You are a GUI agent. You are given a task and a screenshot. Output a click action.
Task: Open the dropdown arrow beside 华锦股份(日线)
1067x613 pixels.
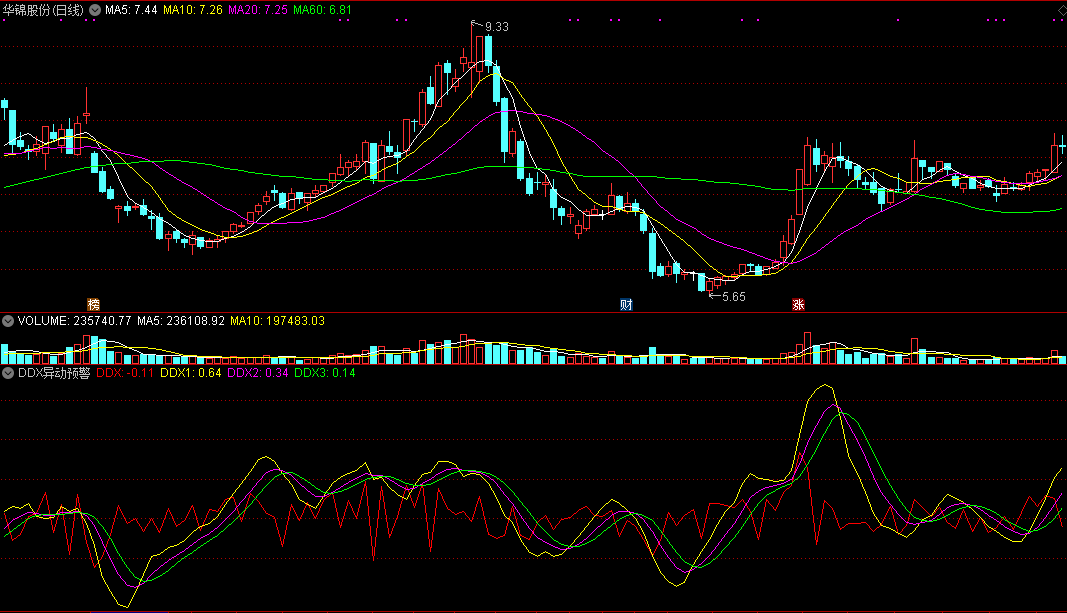(95, 10)
